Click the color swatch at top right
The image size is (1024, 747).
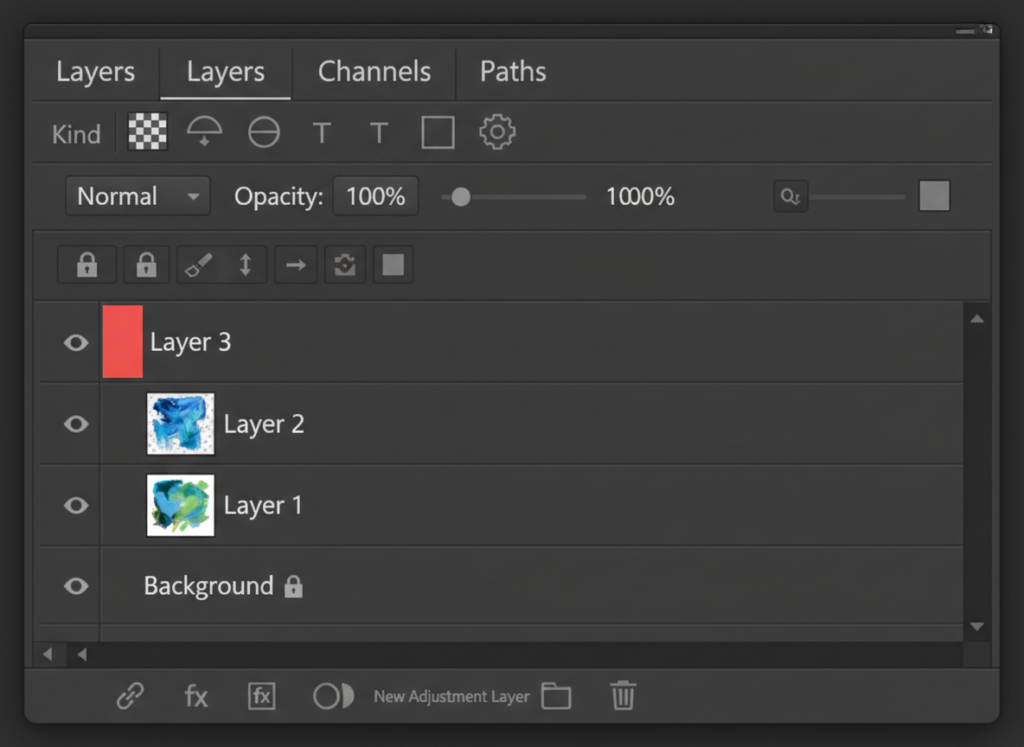point(934,196)
